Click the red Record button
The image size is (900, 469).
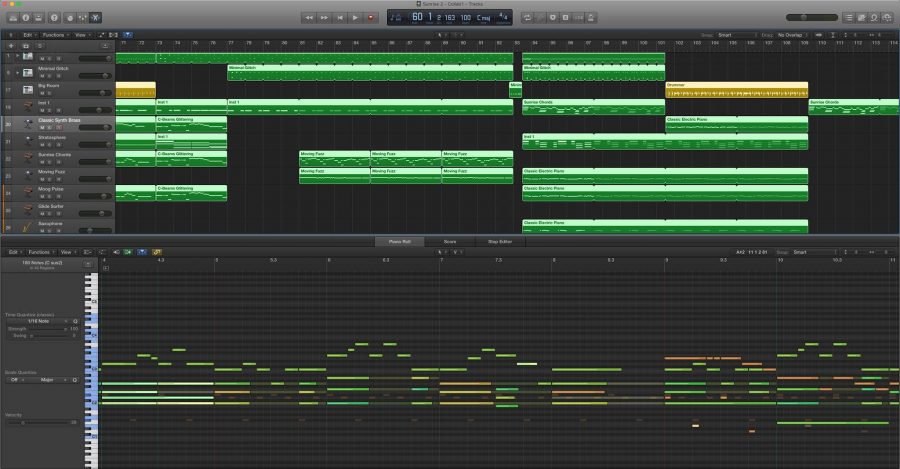click(x=371, y=18)
